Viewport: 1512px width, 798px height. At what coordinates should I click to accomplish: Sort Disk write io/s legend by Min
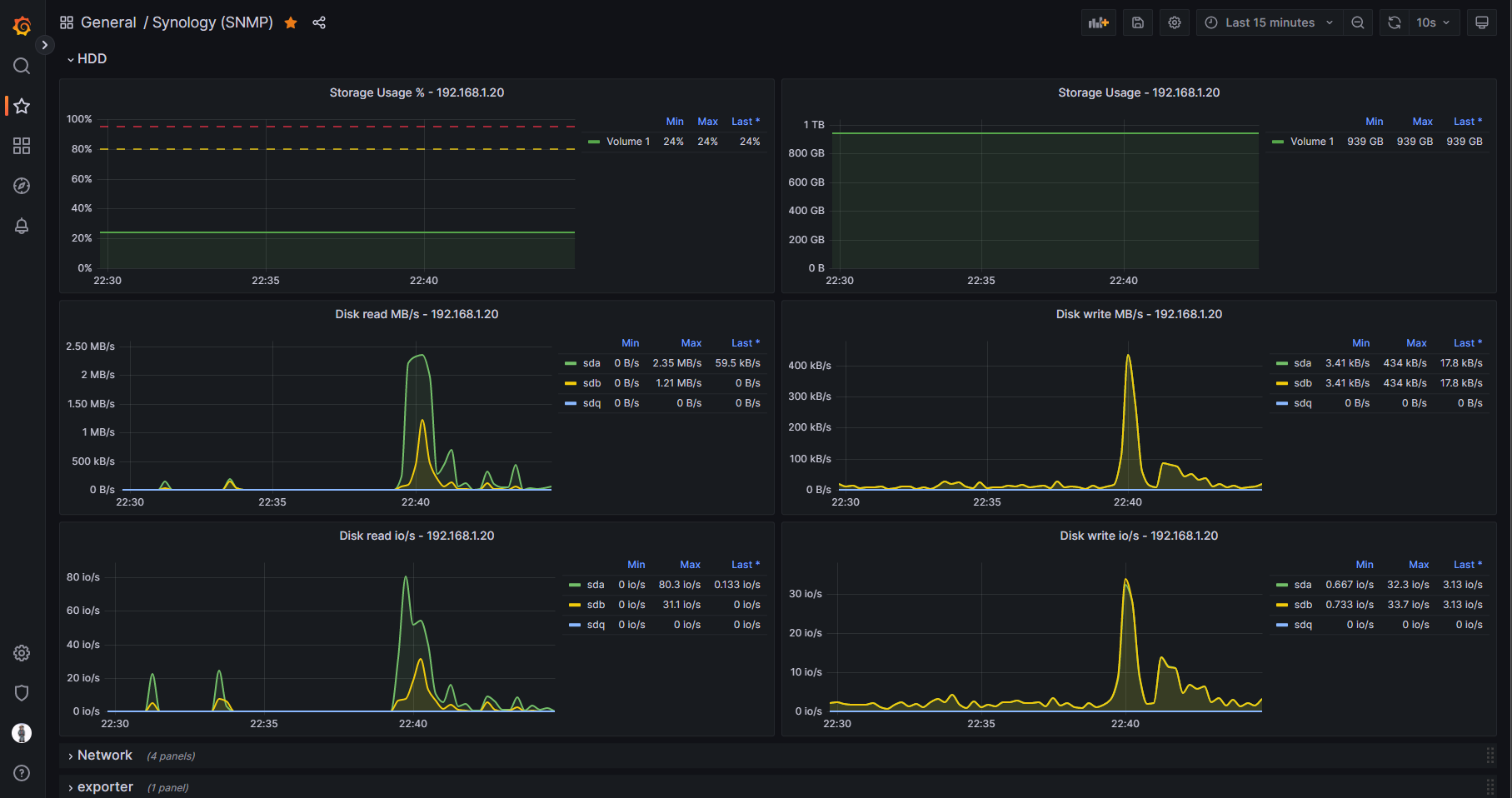(1365, 565)
